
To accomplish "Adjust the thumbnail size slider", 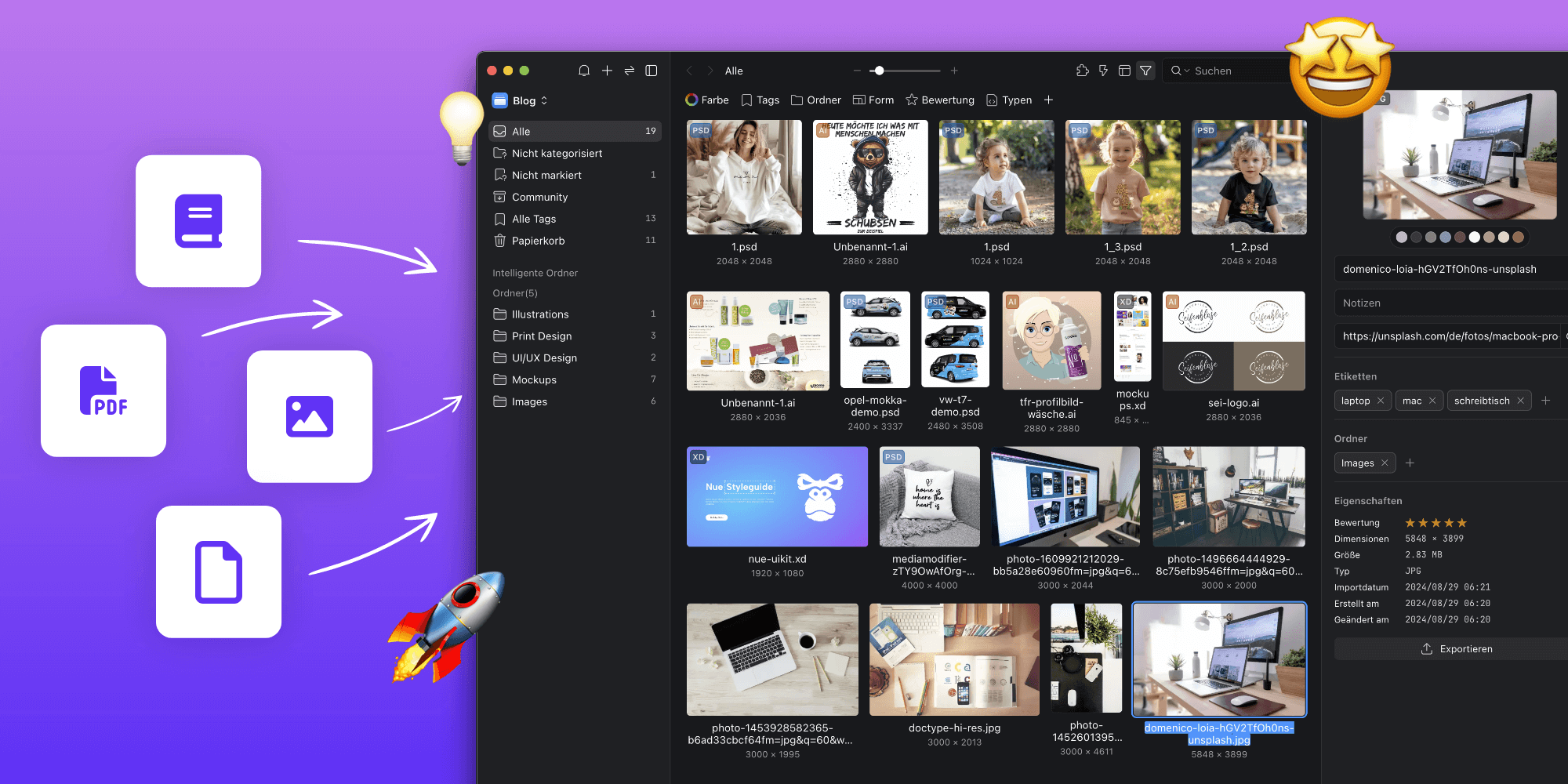I will (x=880, y=71).
